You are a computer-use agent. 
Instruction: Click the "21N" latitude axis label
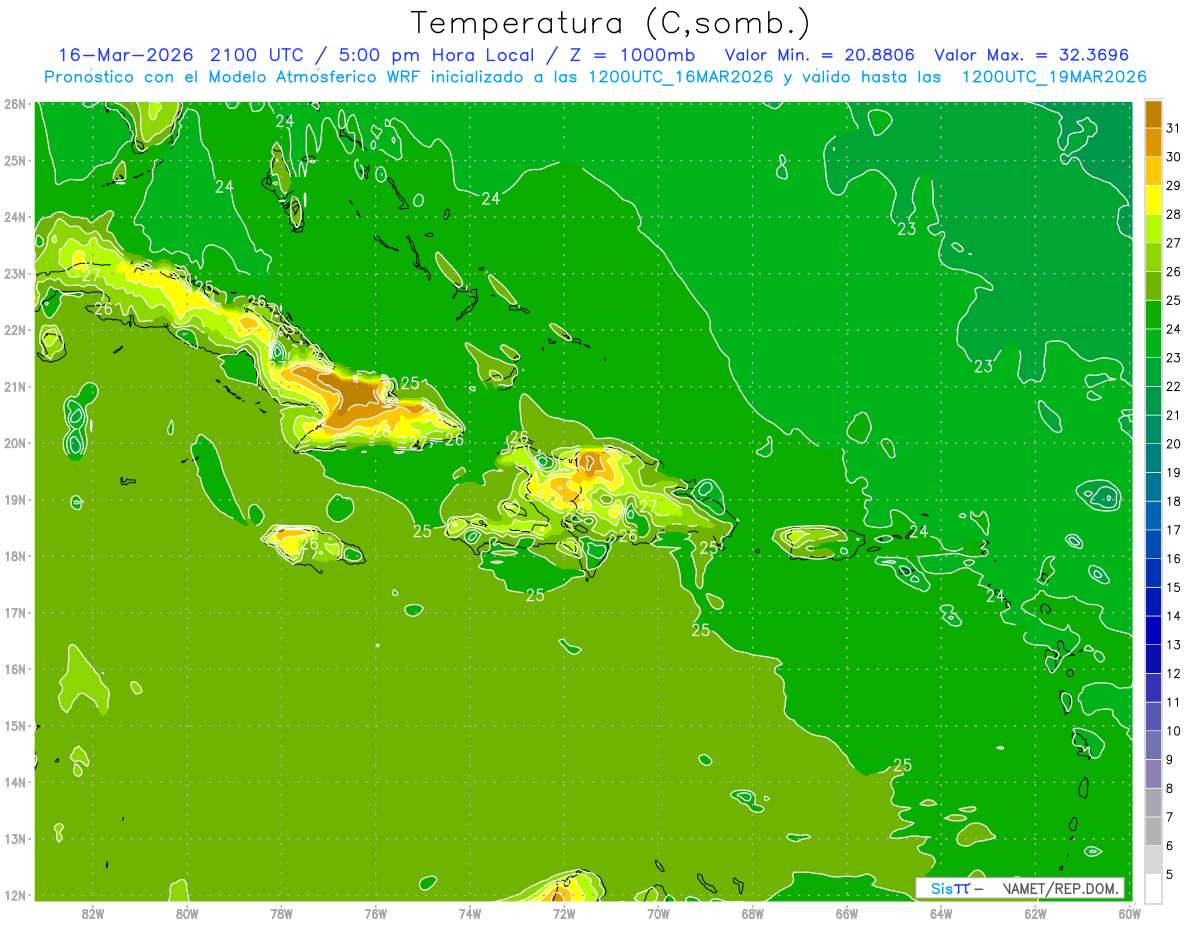pyautogui.click(x=15, y=386)
